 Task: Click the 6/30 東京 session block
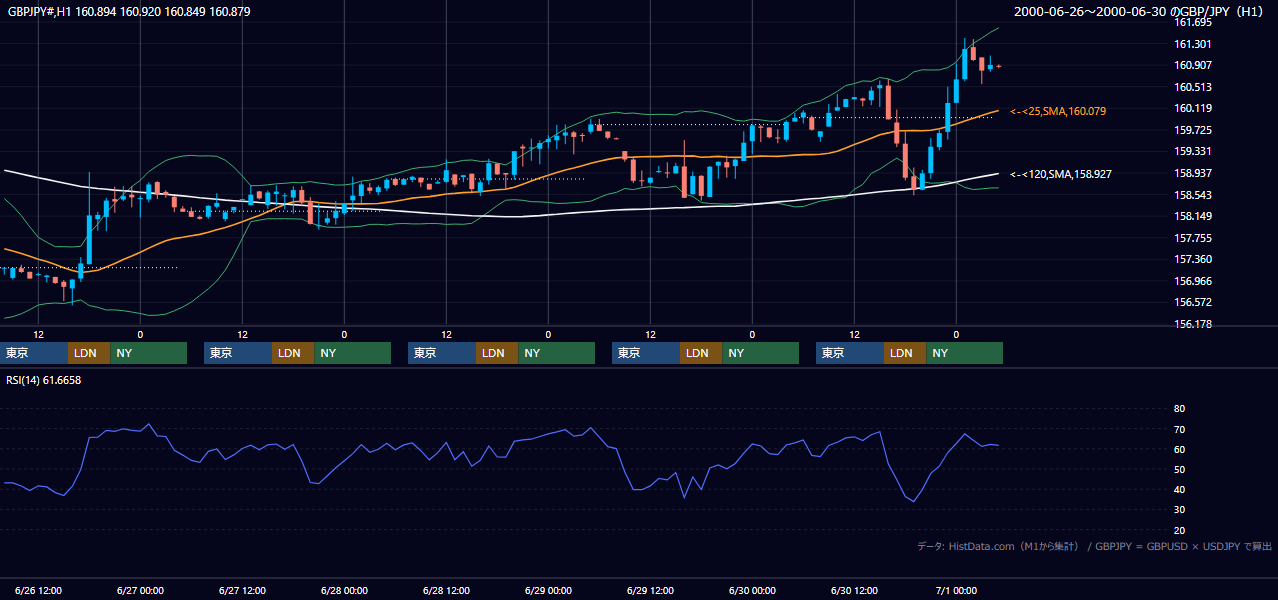[850, 353]
